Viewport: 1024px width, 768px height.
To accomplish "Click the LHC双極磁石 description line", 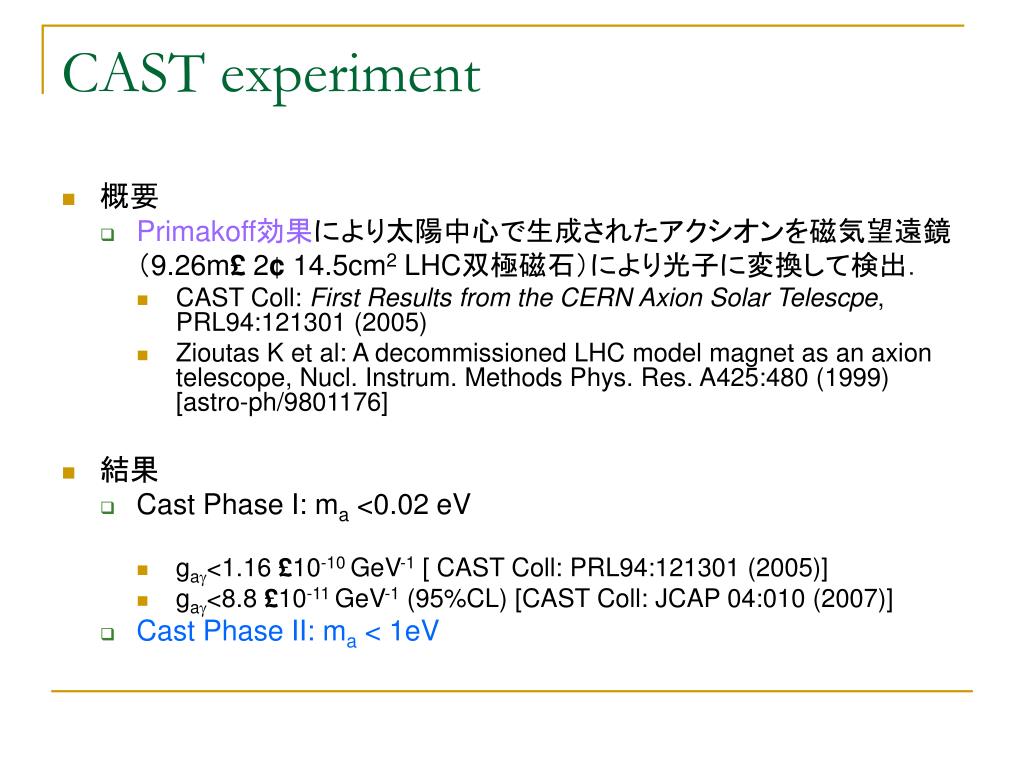I will [526, 266].
